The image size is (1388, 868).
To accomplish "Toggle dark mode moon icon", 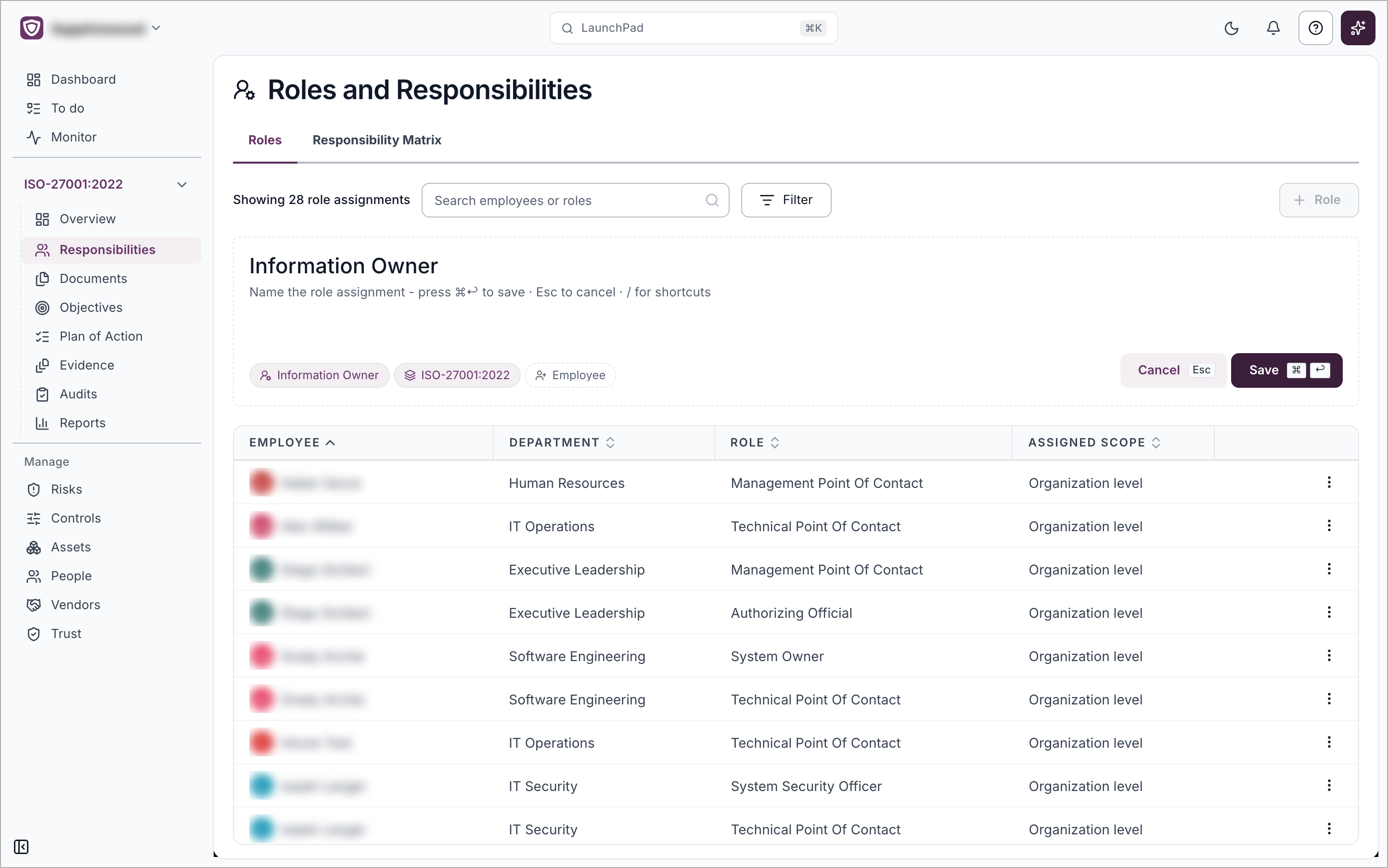I will [1231, 28].
